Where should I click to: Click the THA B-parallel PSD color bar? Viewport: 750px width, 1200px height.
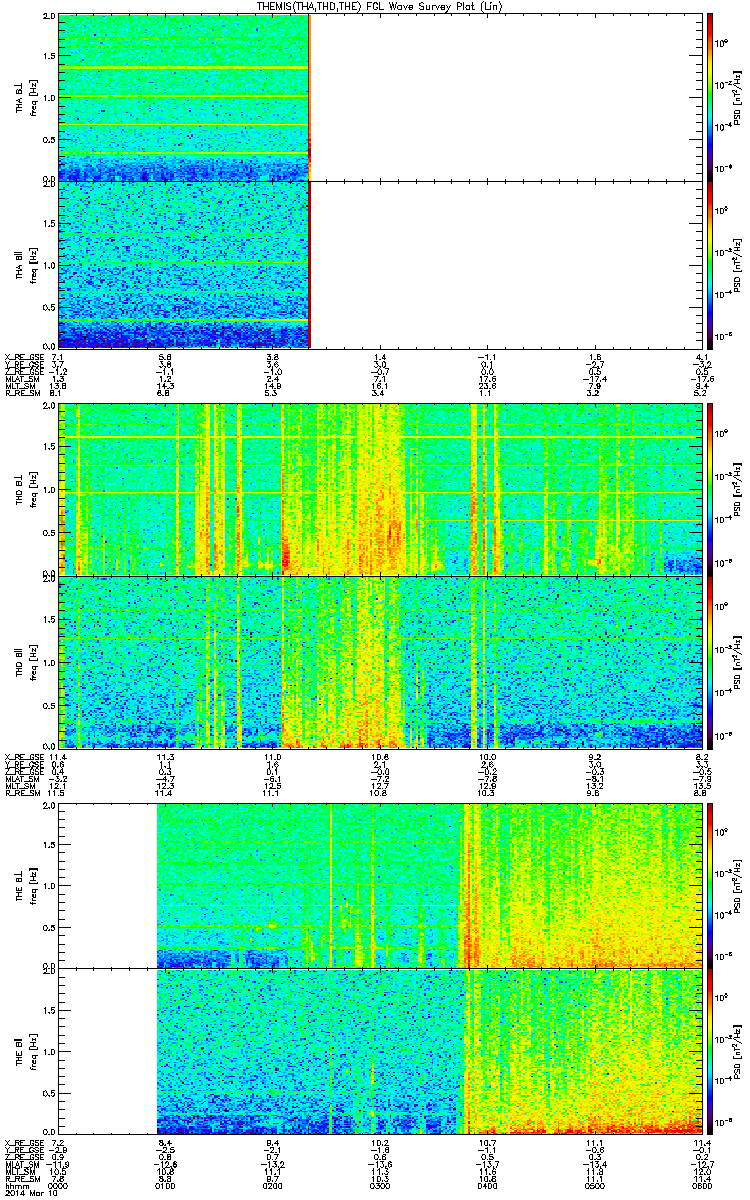point(710,264)
